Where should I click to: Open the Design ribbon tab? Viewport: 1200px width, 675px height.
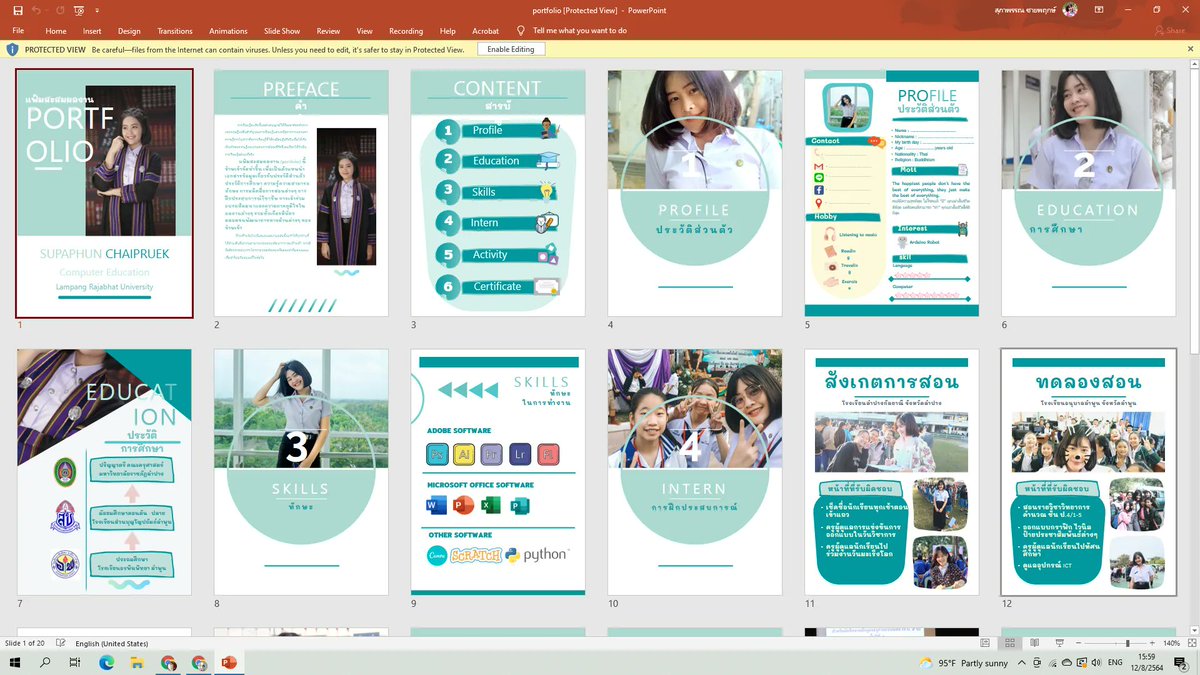(129, 31)
